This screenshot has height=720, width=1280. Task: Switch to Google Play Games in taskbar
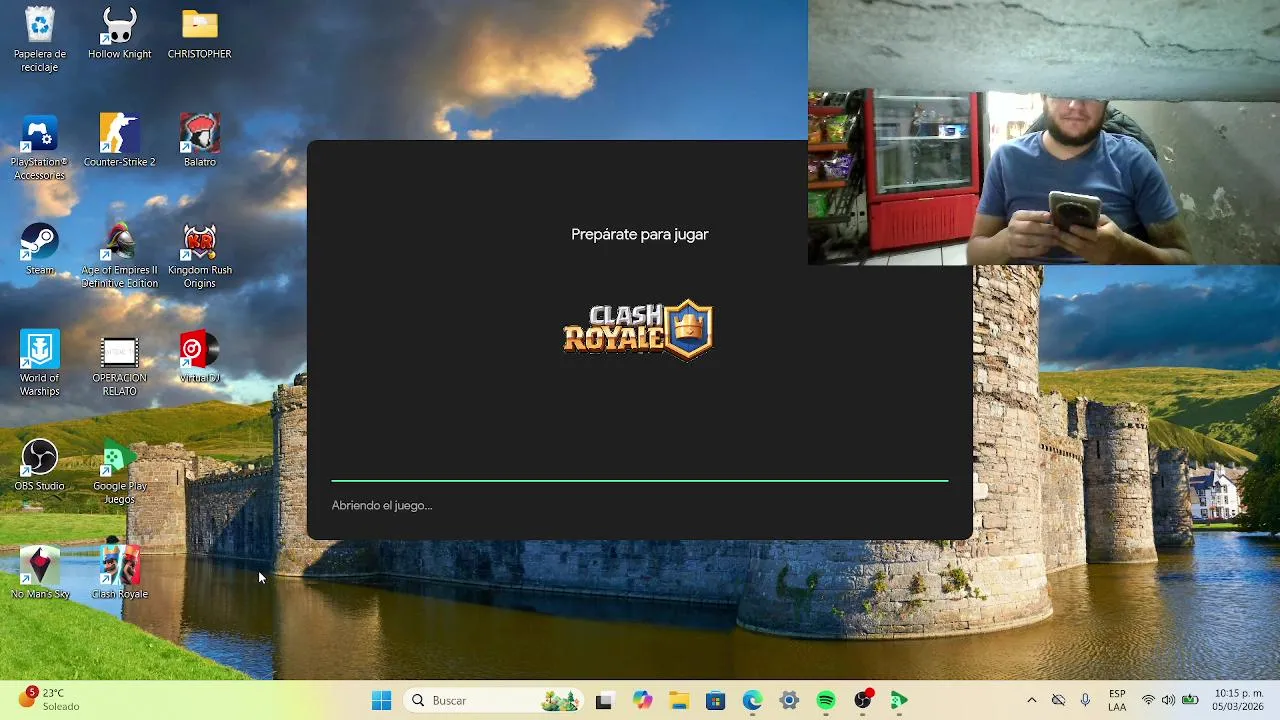pos(899,701)
